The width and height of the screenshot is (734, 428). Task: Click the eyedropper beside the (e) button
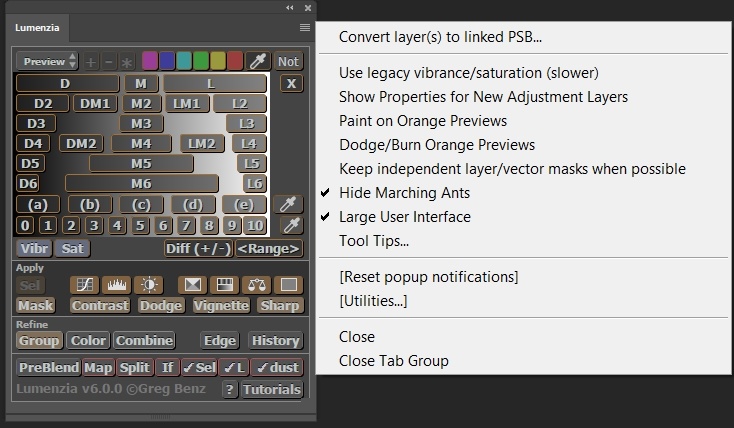tap(287, 205)
